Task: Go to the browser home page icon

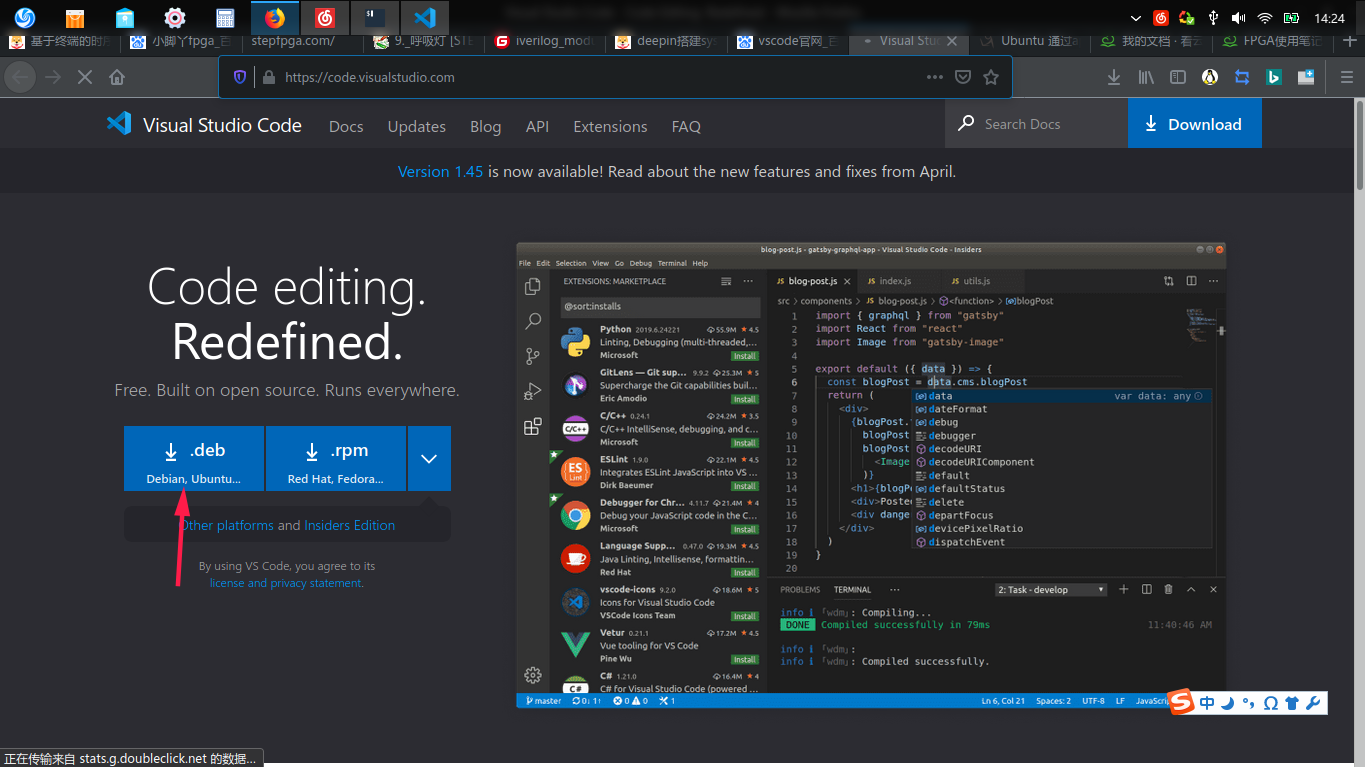Action: 117,77
